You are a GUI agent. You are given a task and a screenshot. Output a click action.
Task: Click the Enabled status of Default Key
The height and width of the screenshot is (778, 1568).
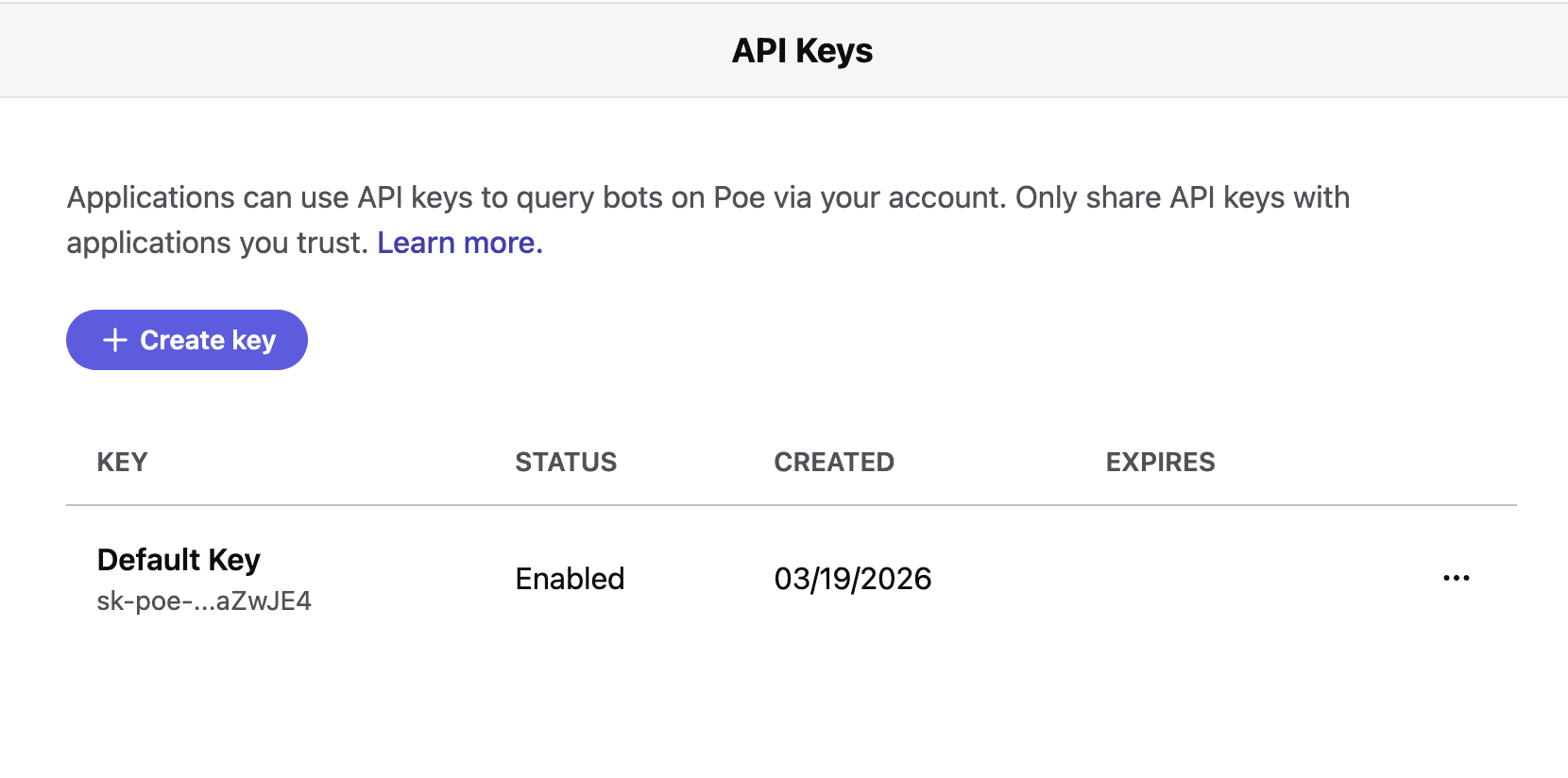pos(570,579)
